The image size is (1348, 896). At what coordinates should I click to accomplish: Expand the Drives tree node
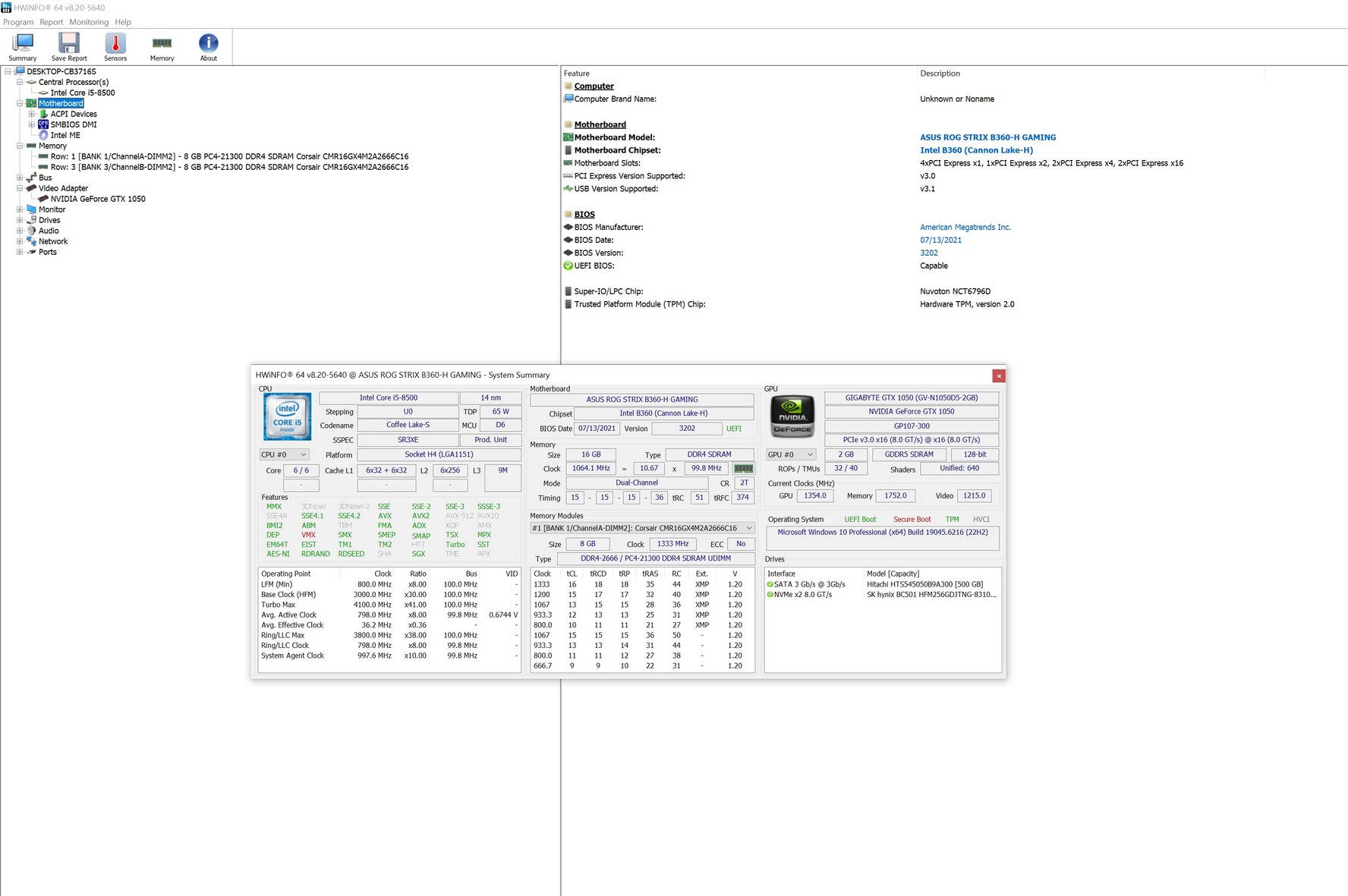click(20, 220)
